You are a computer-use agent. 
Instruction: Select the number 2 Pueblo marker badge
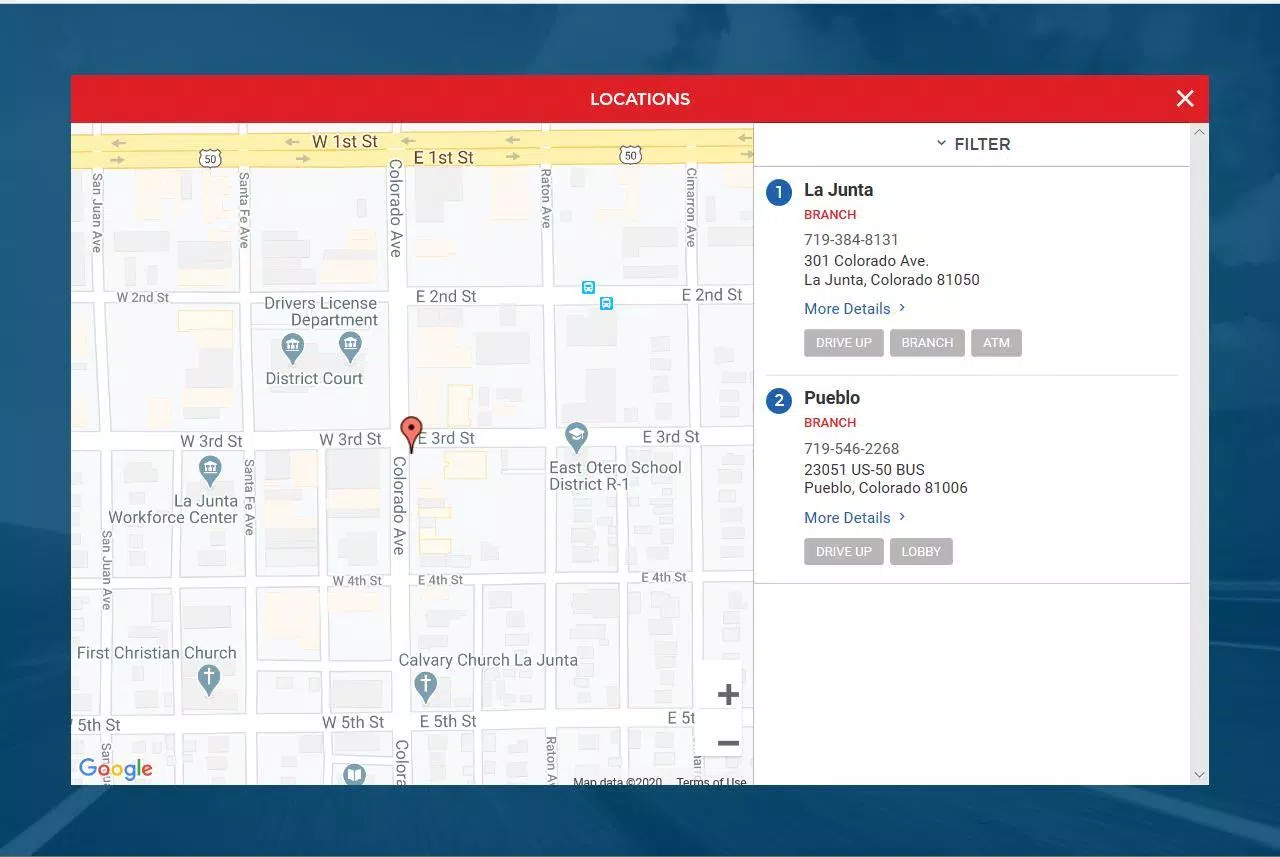(x=779, y=401)
